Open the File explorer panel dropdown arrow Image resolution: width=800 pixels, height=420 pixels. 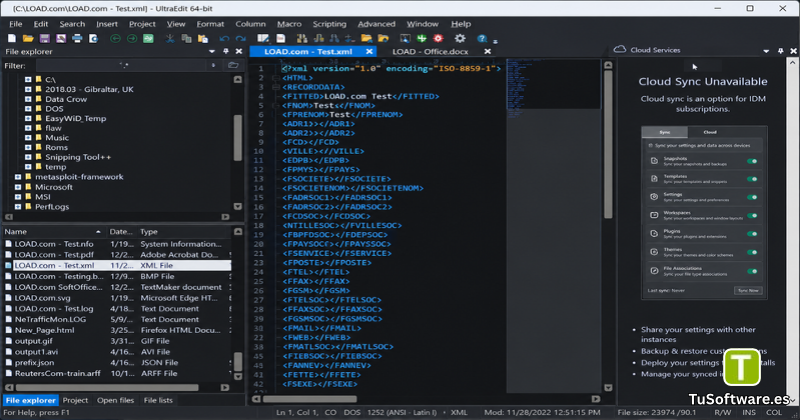point(212,52)
